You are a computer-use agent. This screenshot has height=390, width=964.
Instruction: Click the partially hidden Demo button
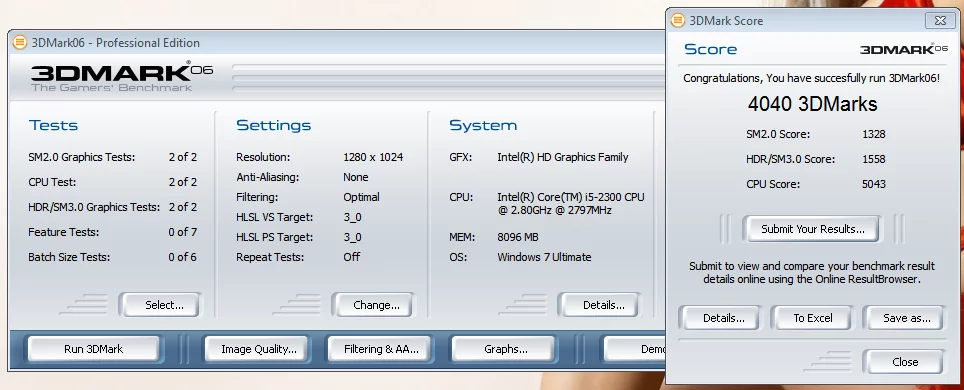634,349
